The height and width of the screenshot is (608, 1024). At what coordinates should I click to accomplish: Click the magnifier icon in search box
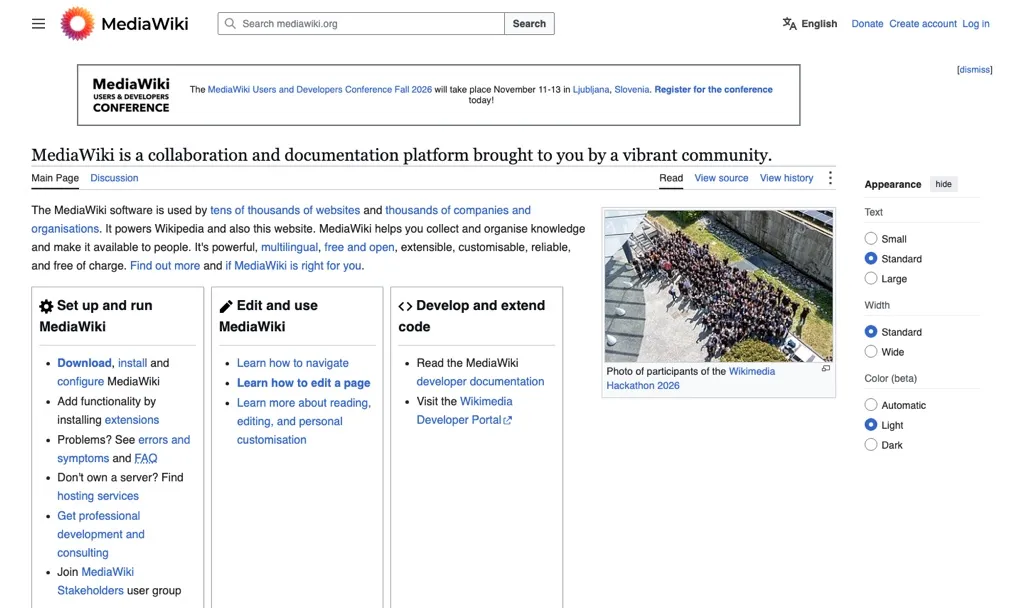pyautogui.click(x=230, y=24)
